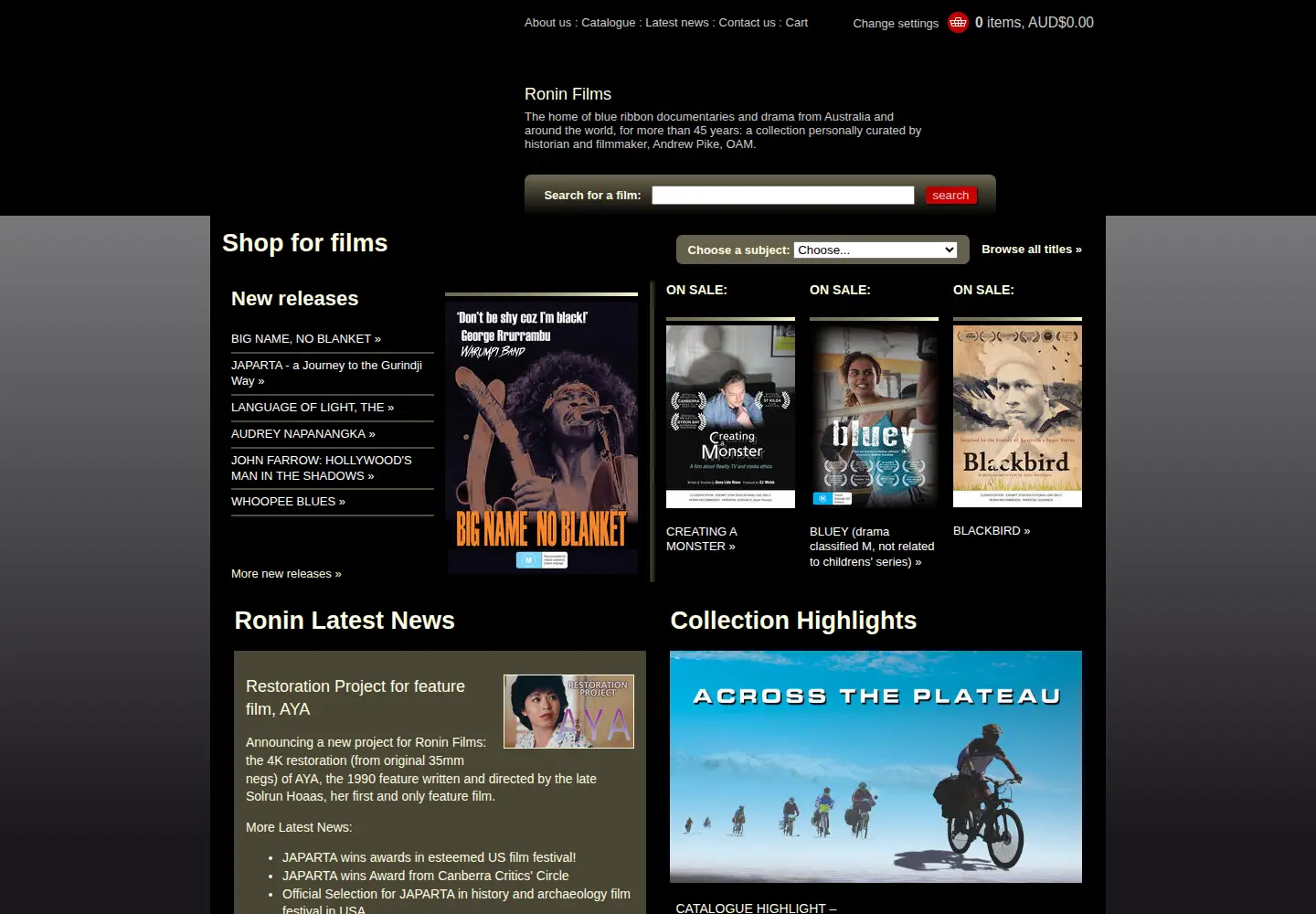Image resolution: width=1316 pixels, height=914 pixels.
Task: Click the Ronin Films site title
Action: [568, 94]
